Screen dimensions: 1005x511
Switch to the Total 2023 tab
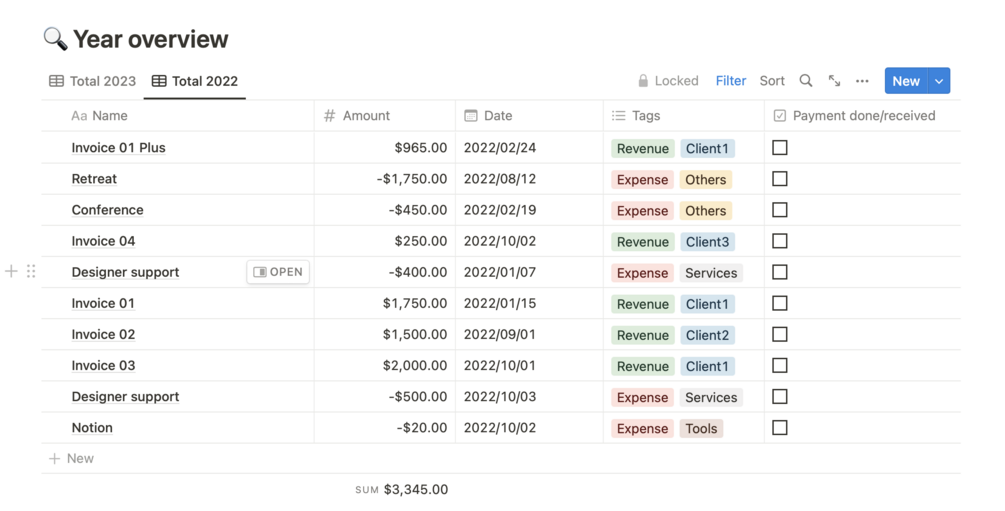click(x=93, y=81)
